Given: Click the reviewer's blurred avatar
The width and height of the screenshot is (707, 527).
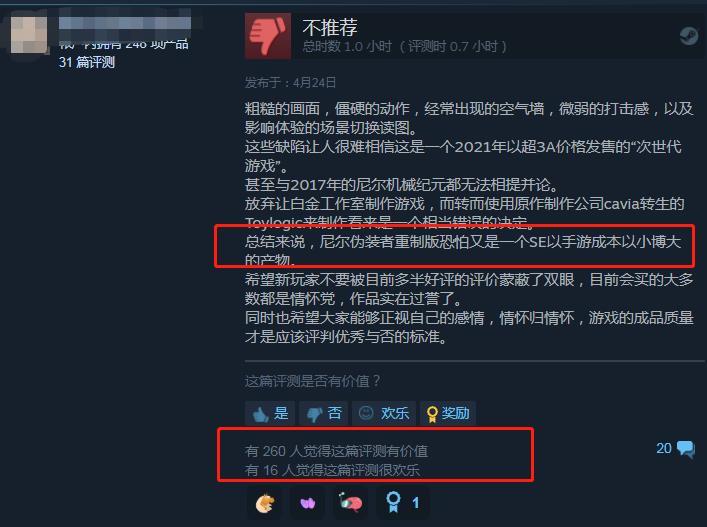Looking at the screenshot, I should [x=29, y=34].
